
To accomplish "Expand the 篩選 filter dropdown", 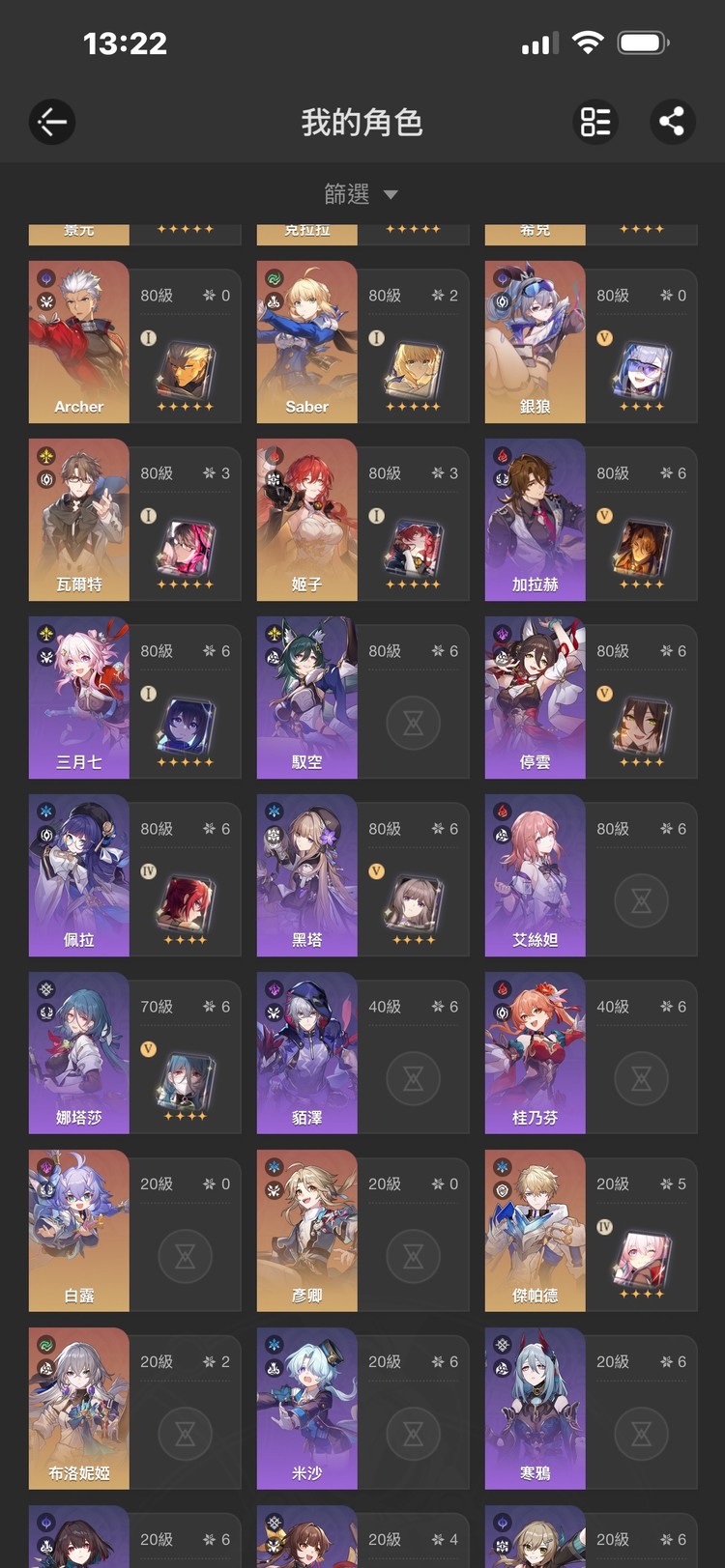I will coord(362,194).
